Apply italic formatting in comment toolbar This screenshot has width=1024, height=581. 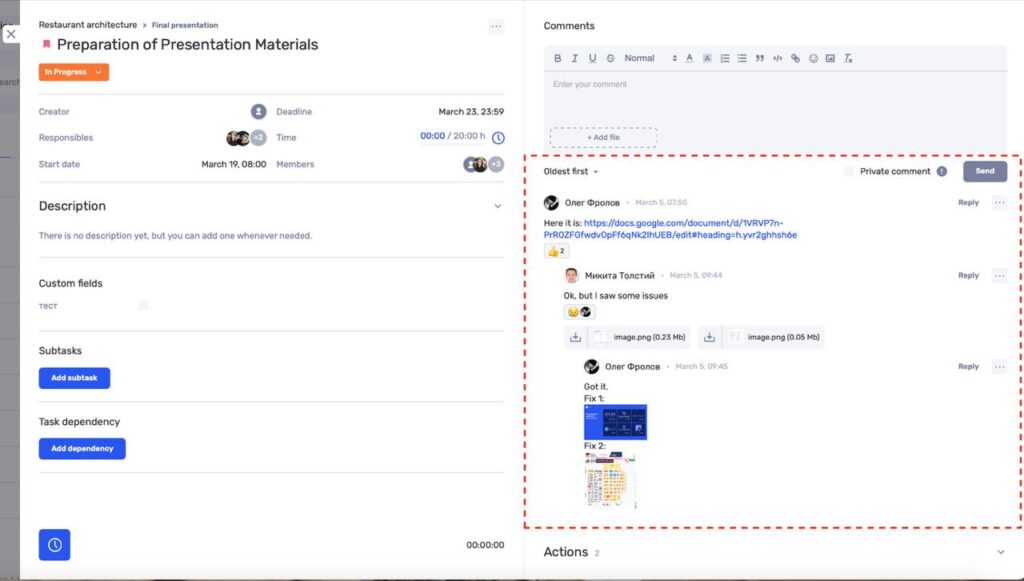pos(575,58)
